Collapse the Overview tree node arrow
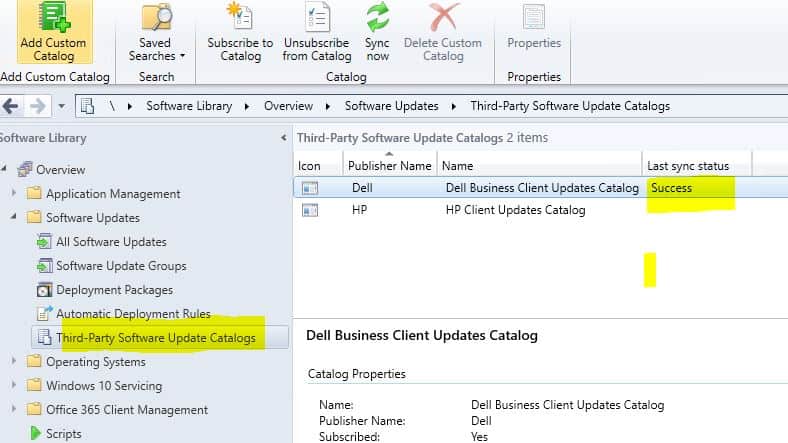Screen dimensions: 788x443 (4, 168)
